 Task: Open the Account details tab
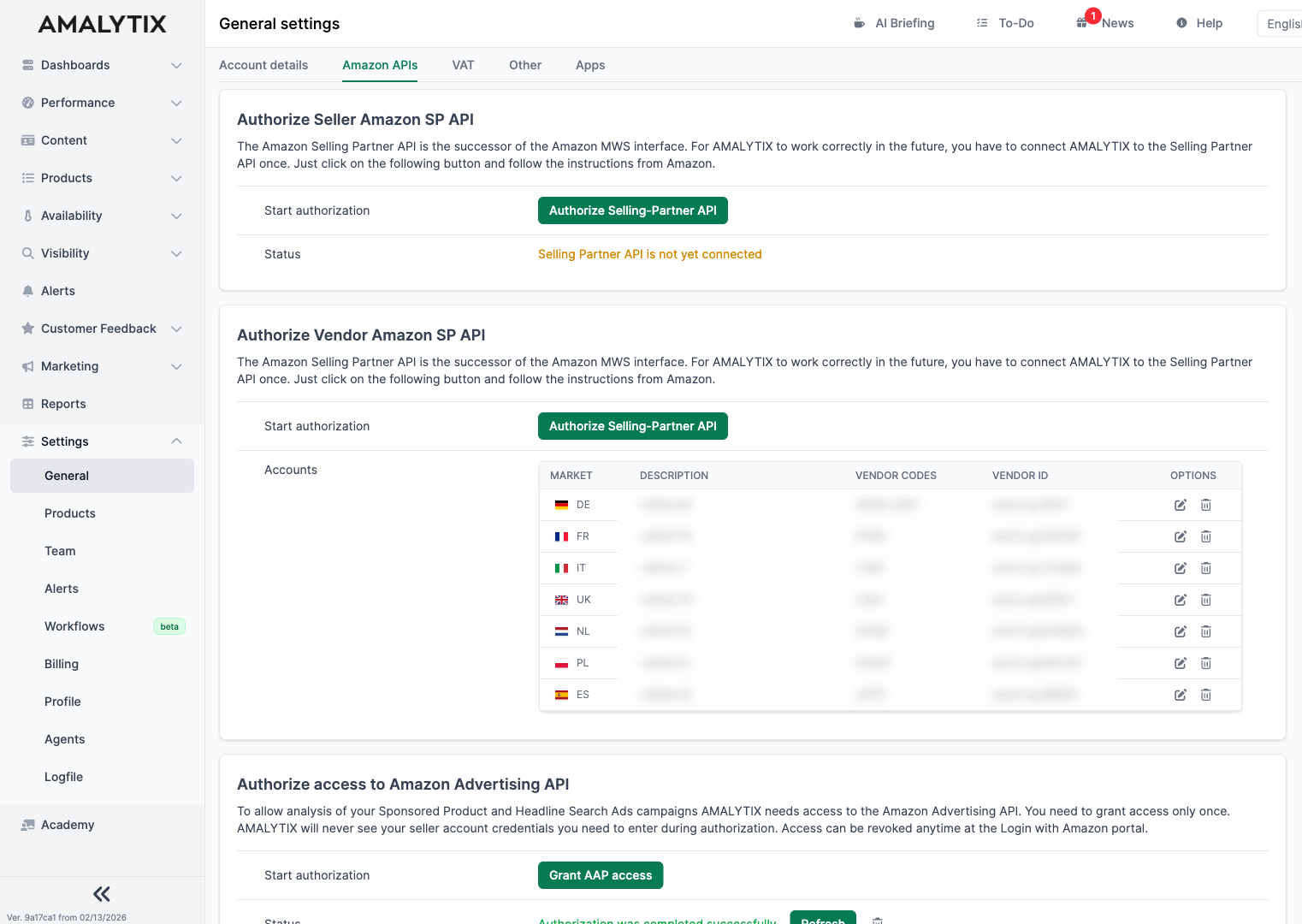tap(263, 65)
